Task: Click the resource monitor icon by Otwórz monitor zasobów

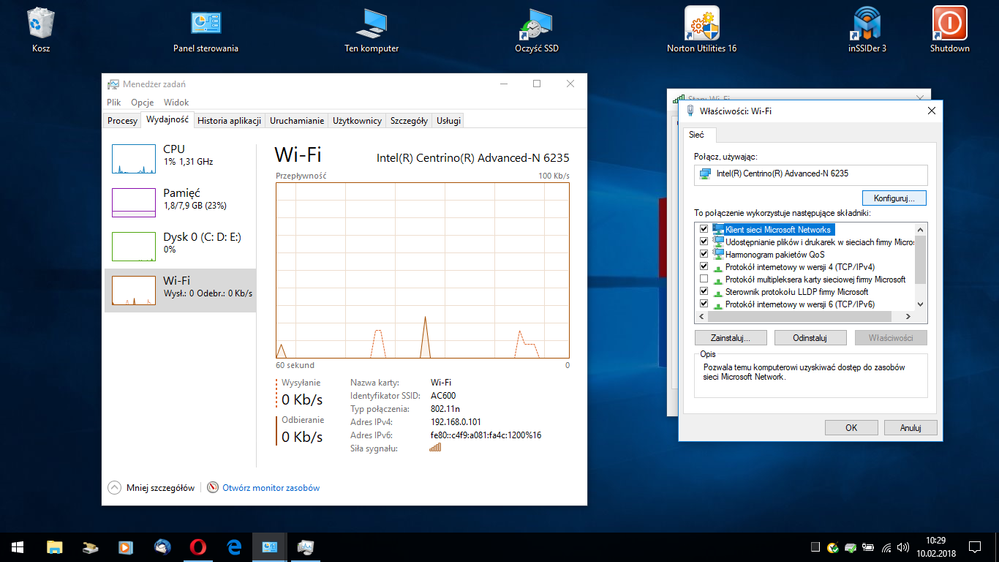Action: 213,488
